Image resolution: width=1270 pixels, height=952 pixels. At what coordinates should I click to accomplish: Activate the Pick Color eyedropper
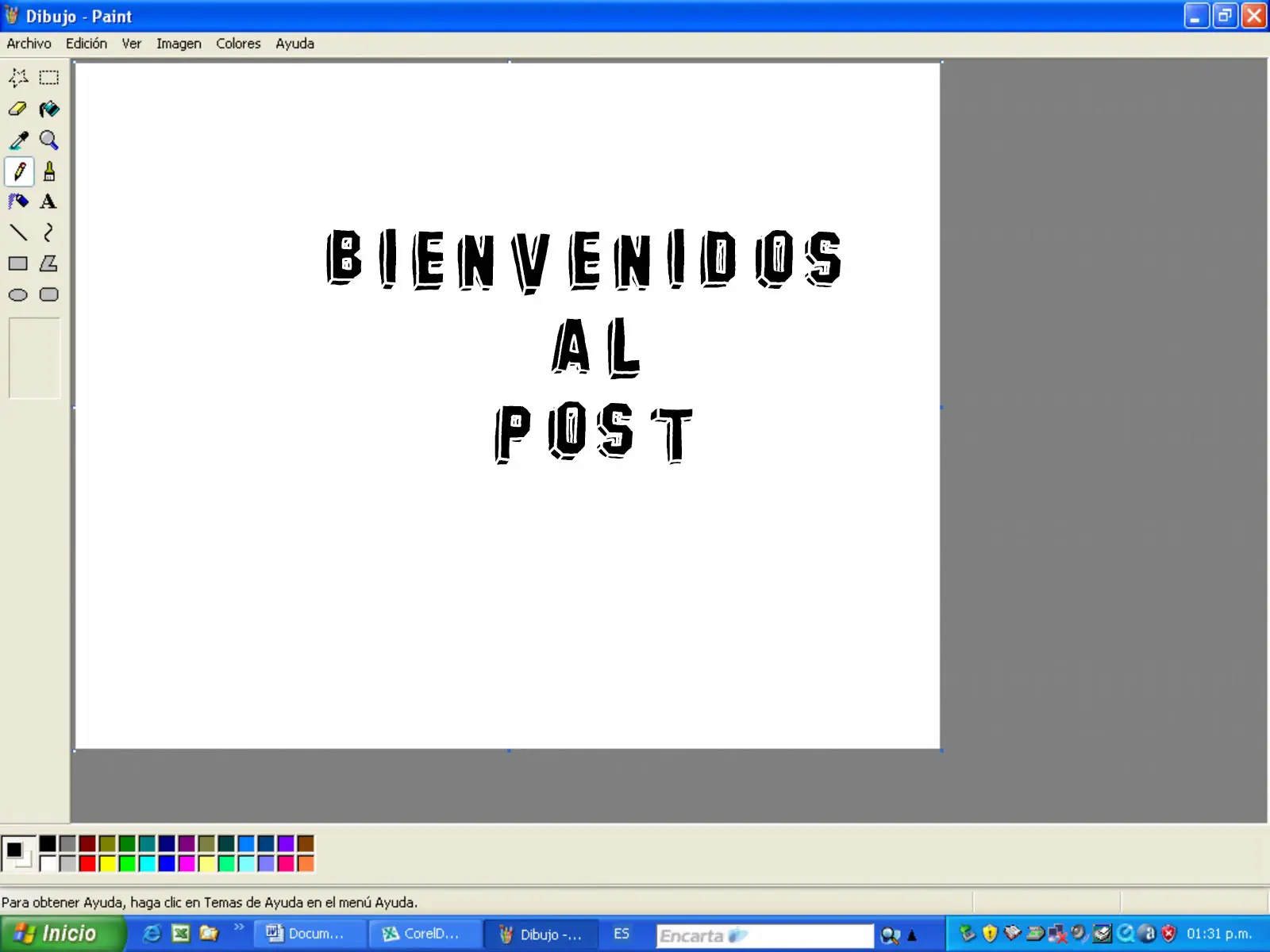click(x=18, y=140)
